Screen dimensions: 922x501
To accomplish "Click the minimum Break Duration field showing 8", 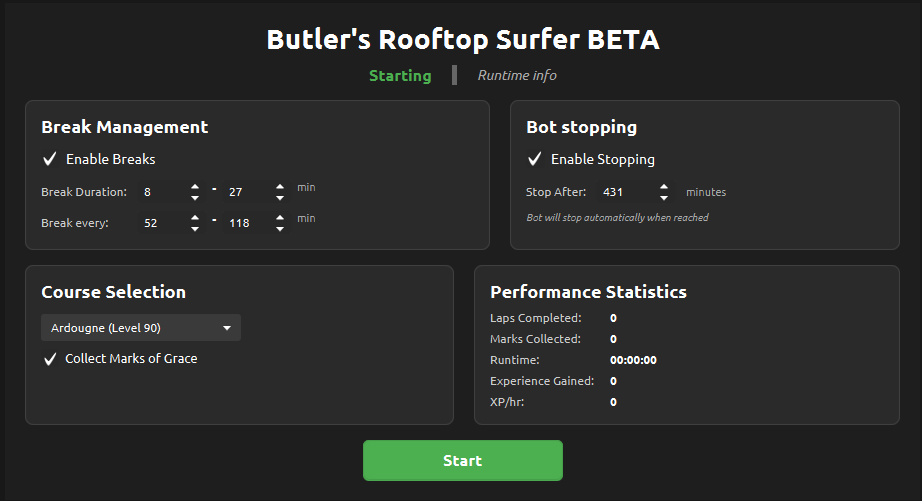I will click(x=162, y=191).
